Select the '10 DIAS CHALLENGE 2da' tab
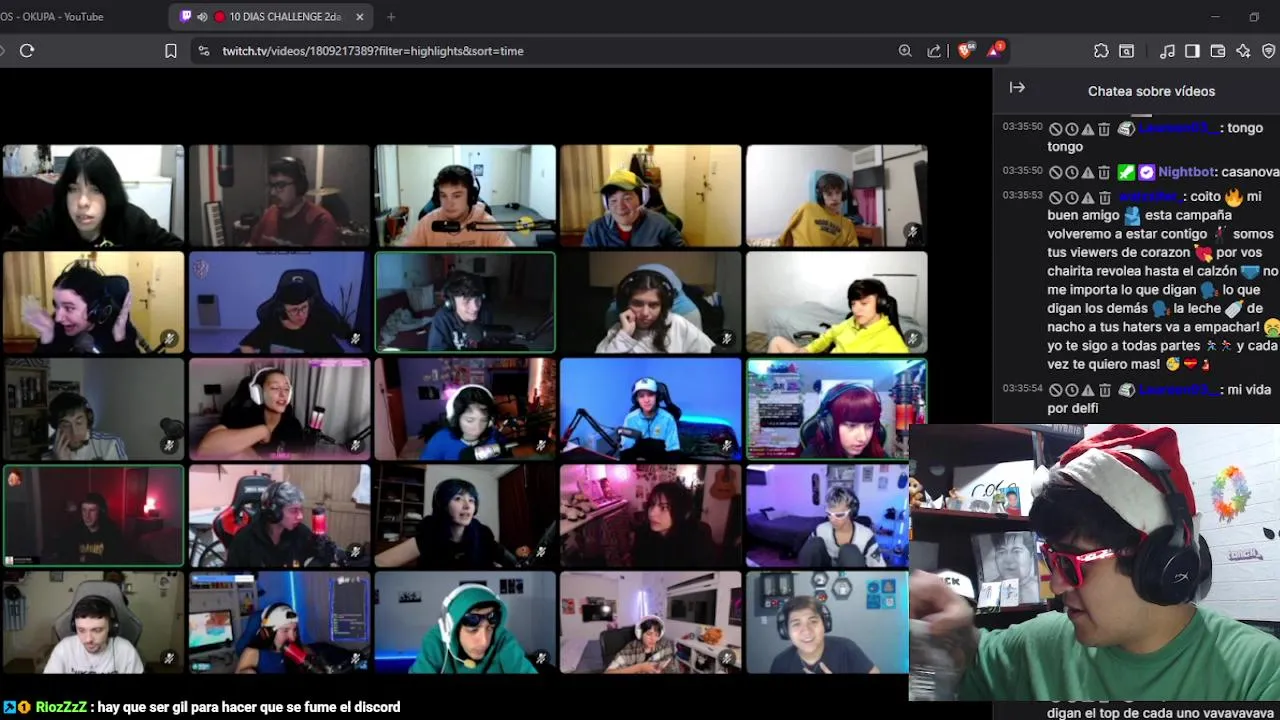The width and height of the screenshot is (1280, 720). coord(273,17)
